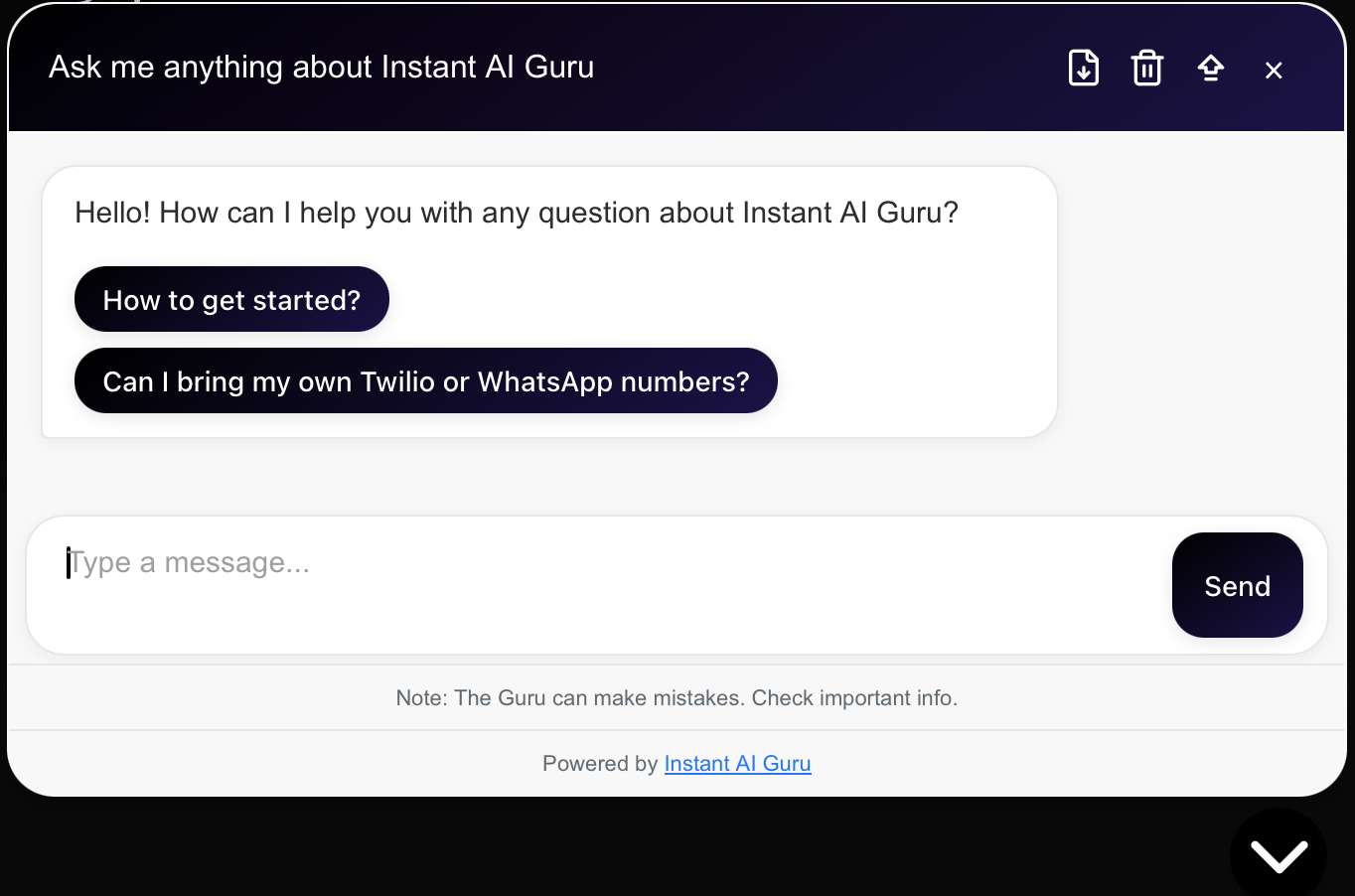This screenshot has width=1355, height=896.
Task: Click the 'Ask me anything' header title
Action: click(x=321, y=67)
